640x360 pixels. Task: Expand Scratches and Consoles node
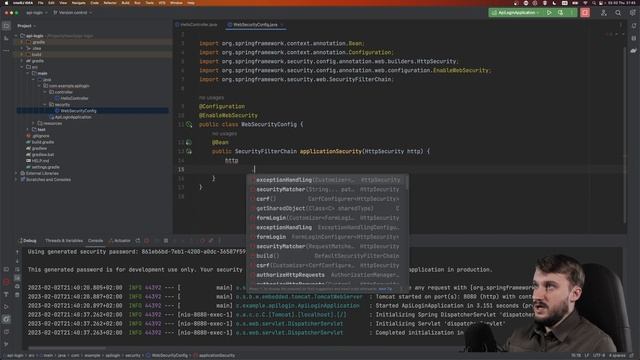point(16,180)
